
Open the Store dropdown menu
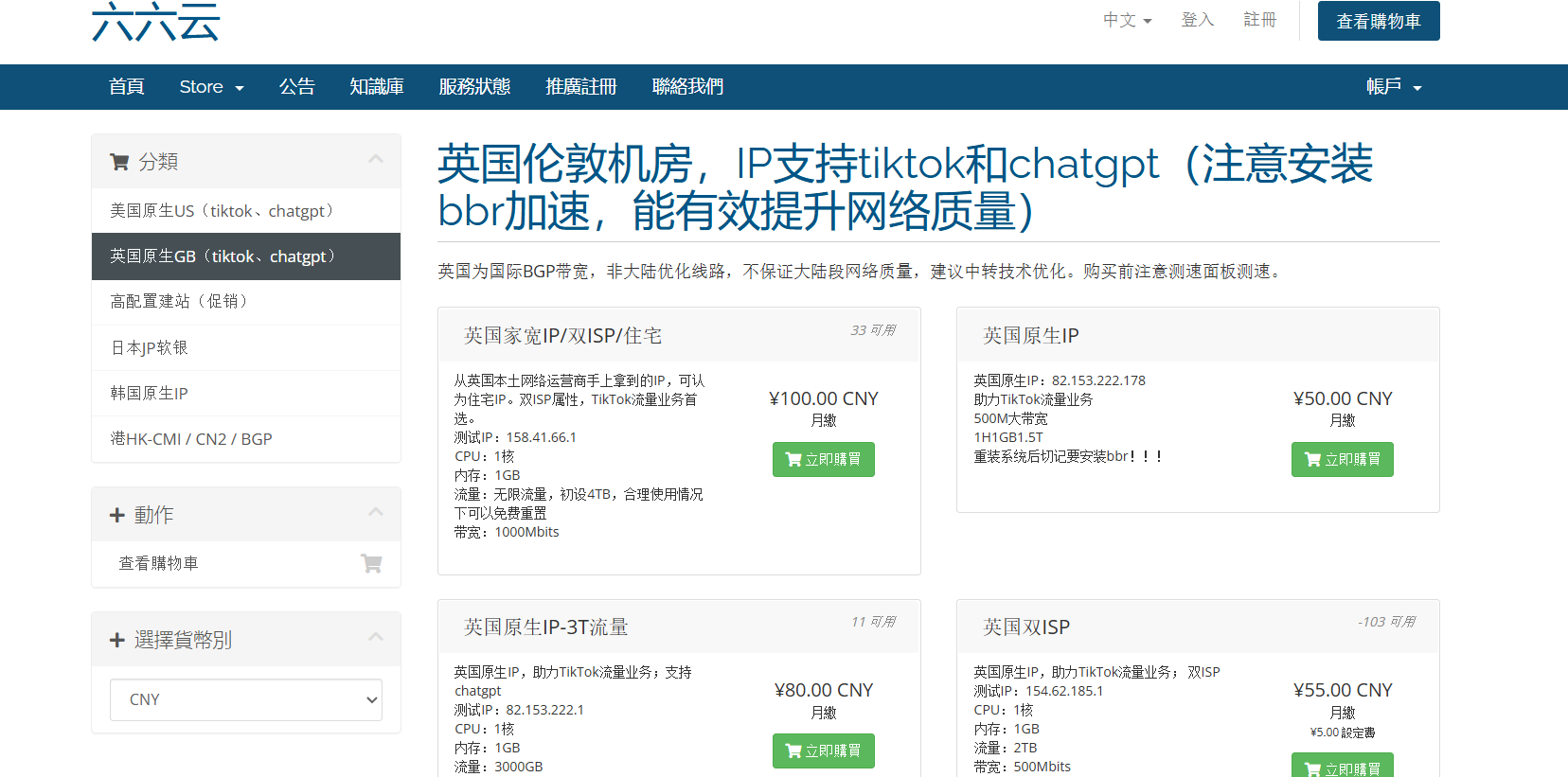[211, 87]
